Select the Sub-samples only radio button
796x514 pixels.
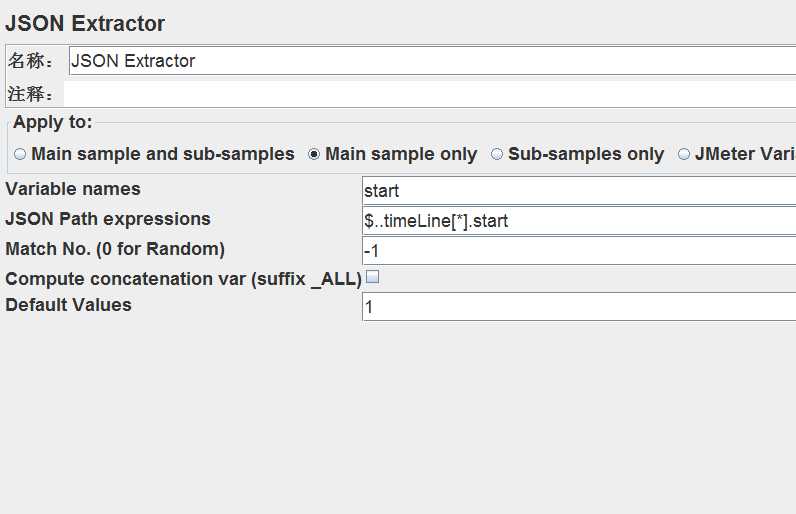point(496,154)
